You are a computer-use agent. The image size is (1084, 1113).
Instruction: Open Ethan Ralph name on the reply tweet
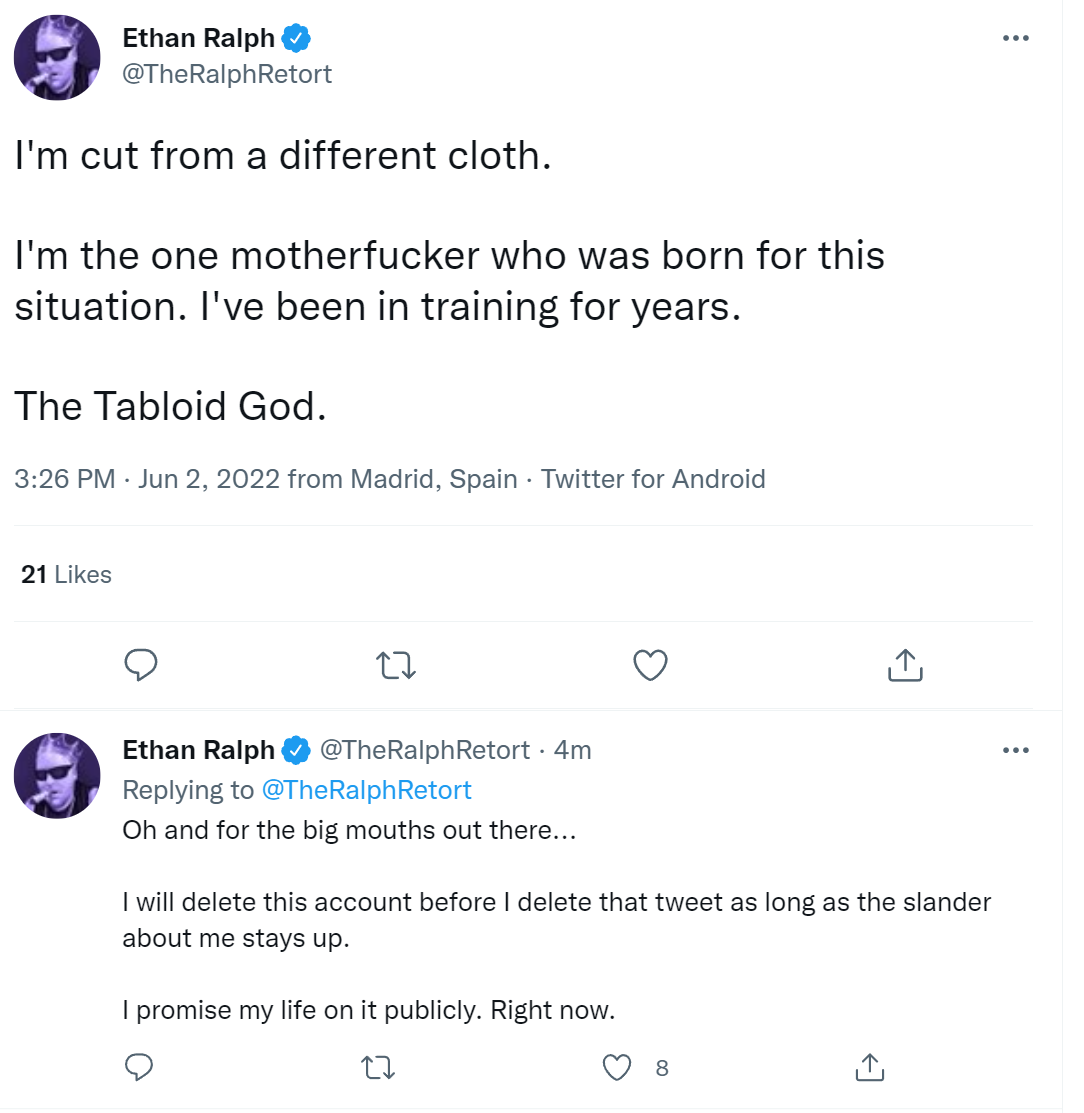click(198, 750)
